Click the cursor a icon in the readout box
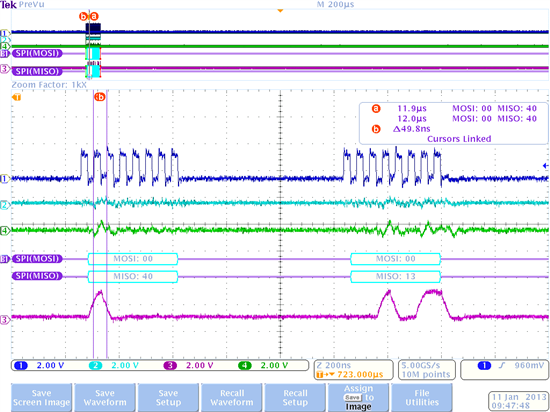The image size is (550, 412). 376,109
